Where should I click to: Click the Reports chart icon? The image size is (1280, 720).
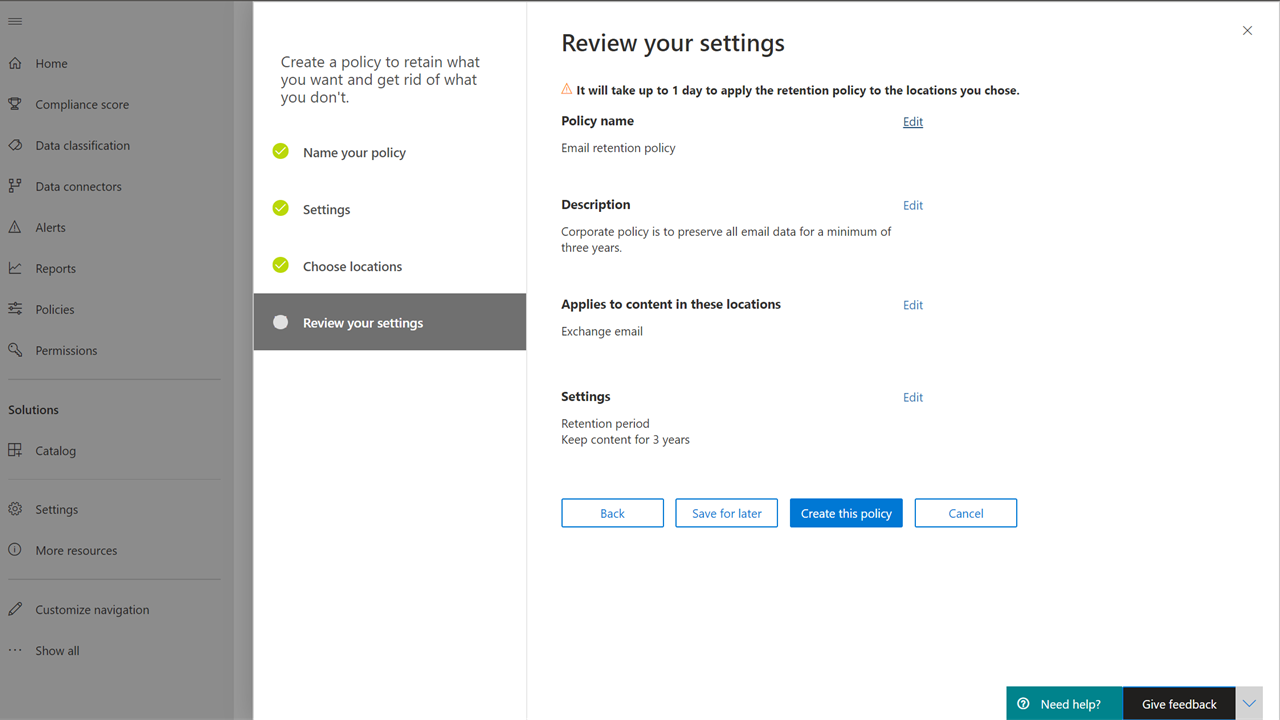pos(15,268)
